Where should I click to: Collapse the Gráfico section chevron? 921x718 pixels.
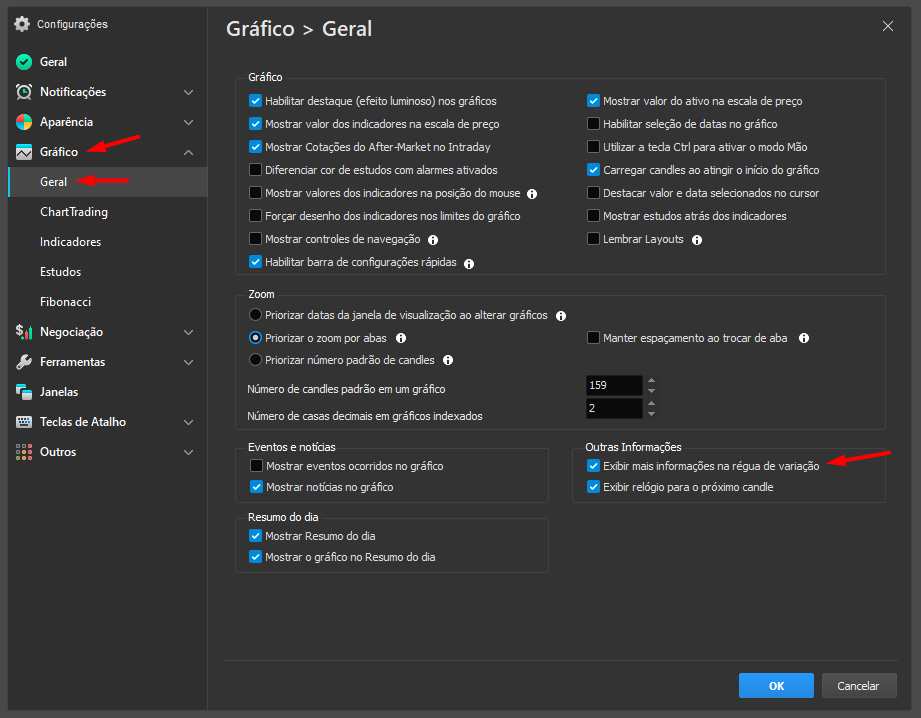(x=189, y=152)
